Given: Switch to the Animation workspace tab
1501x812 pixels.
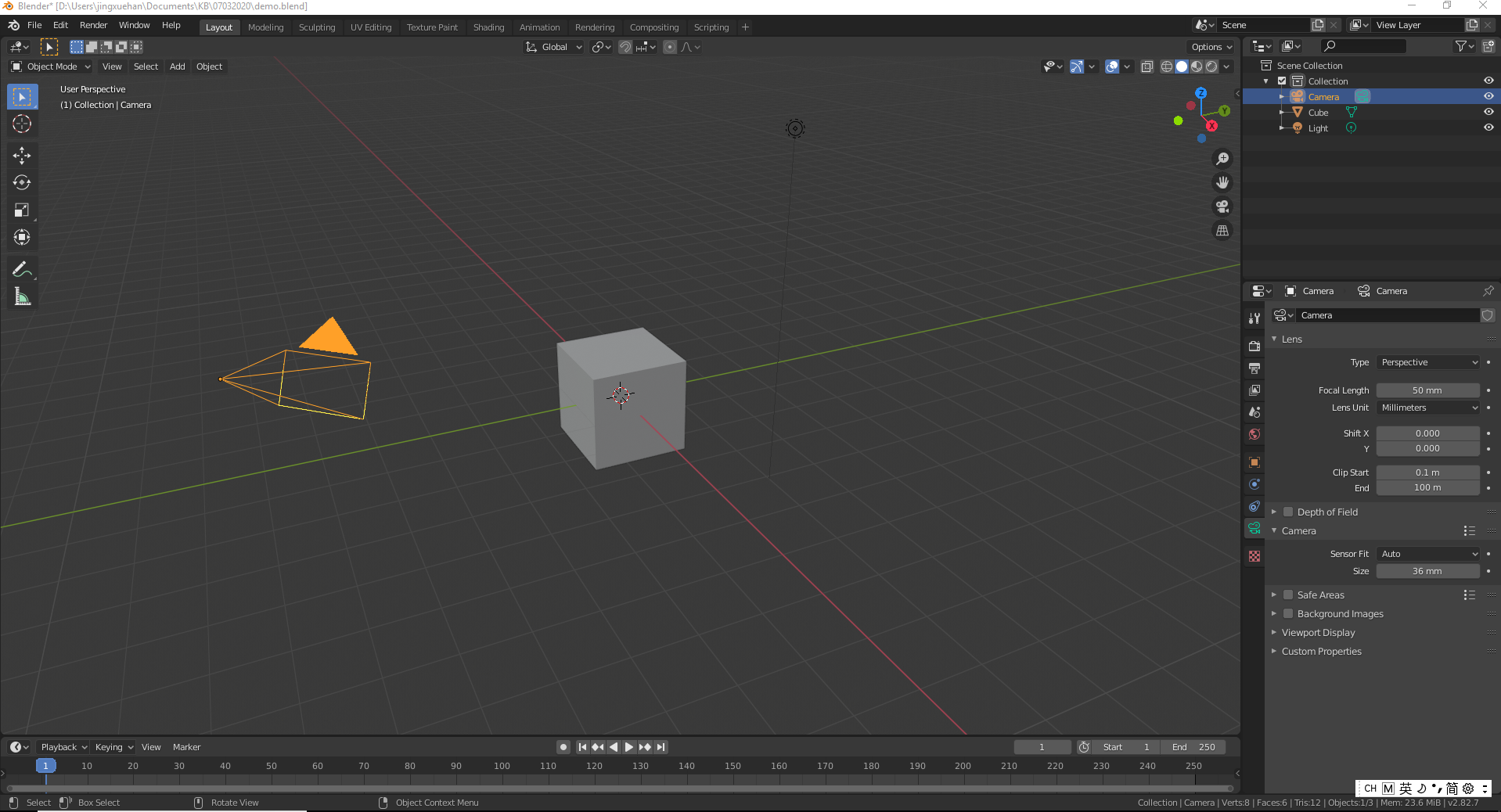Looking at the screenshot, I should [x=539, y=27].
